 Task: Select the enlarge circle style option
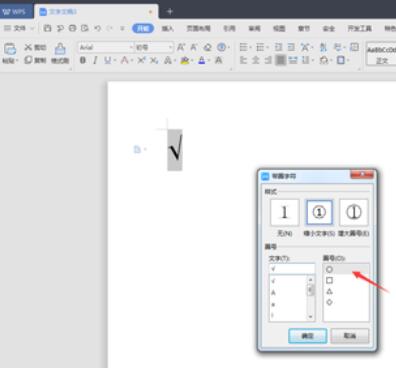point(354,212)
